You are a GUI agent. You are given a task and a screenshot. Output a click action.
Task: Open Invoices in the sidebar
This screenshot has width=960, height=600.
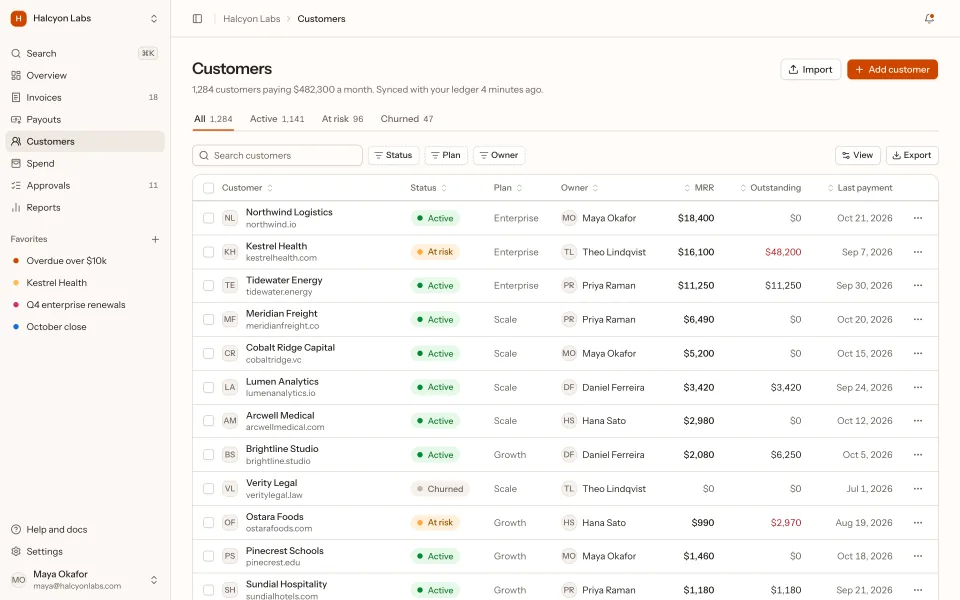click(84, 97)
